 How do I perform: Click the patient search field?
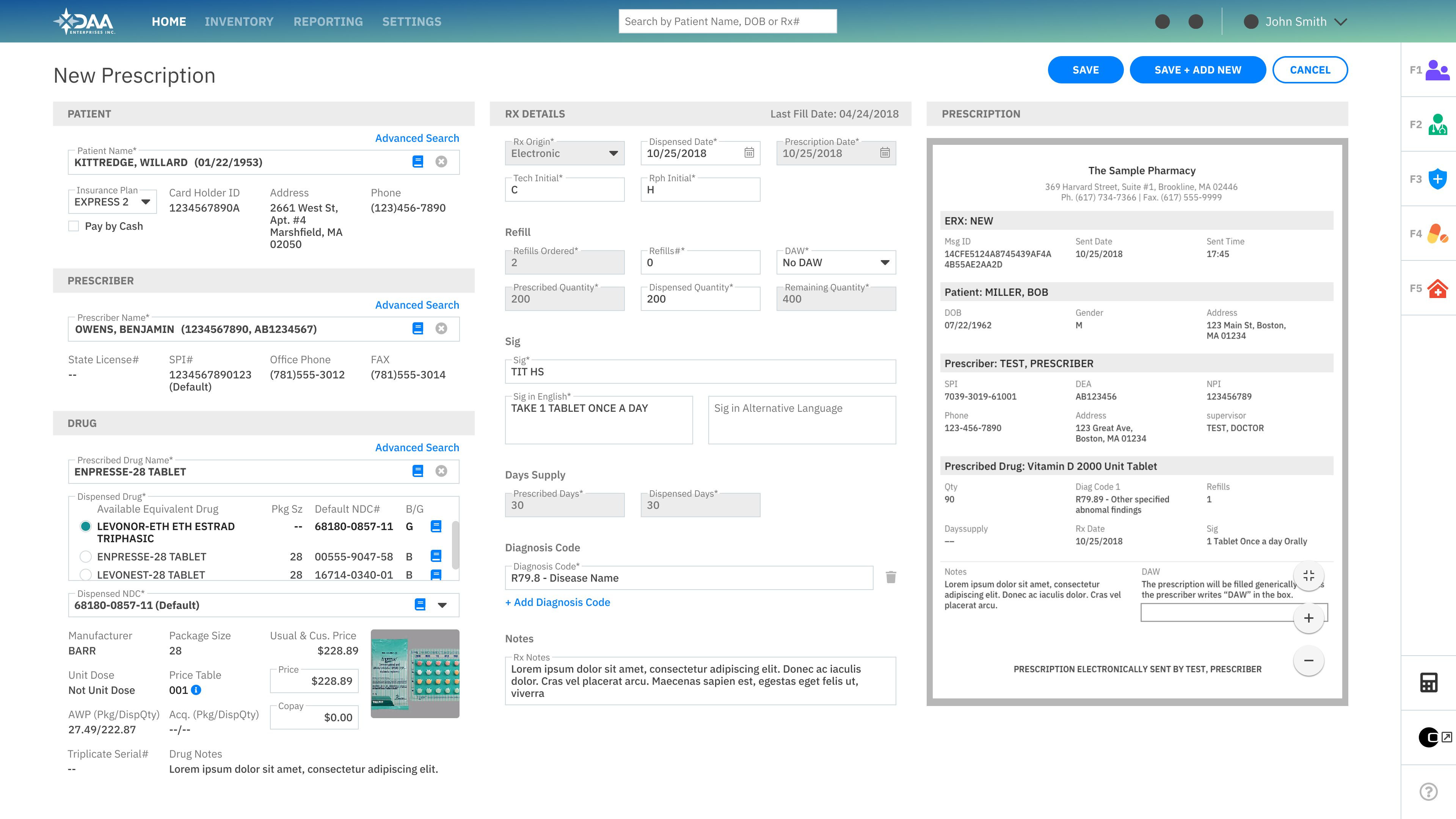point(728,21)
